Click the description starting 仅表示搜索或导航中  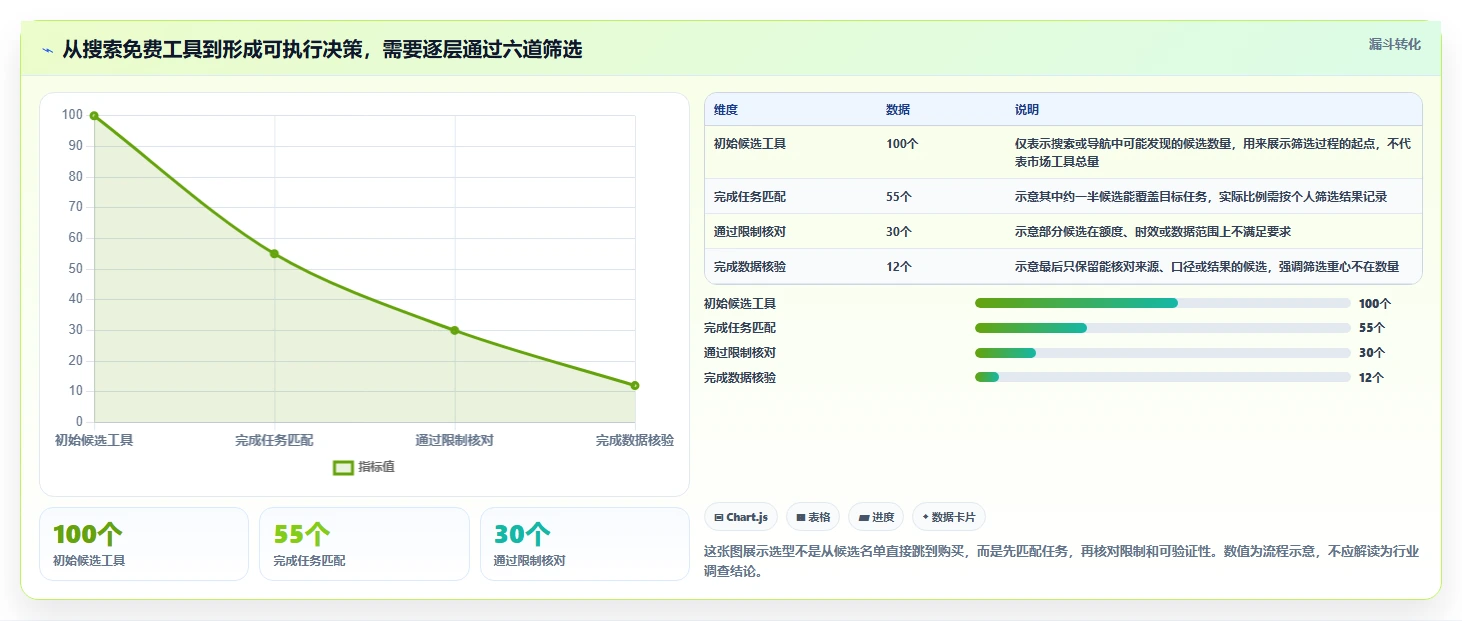tap(1213, 152)
